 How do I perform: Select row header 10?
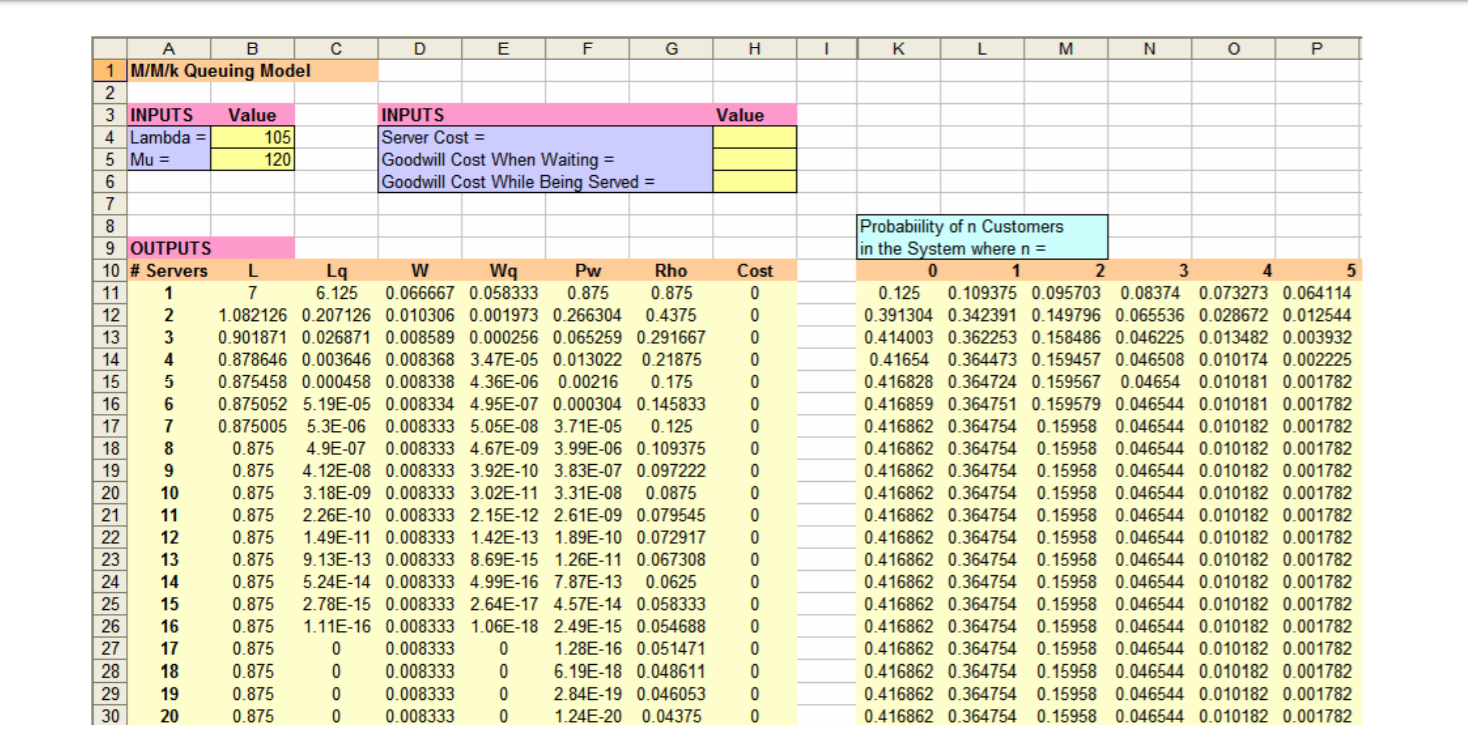109,270
